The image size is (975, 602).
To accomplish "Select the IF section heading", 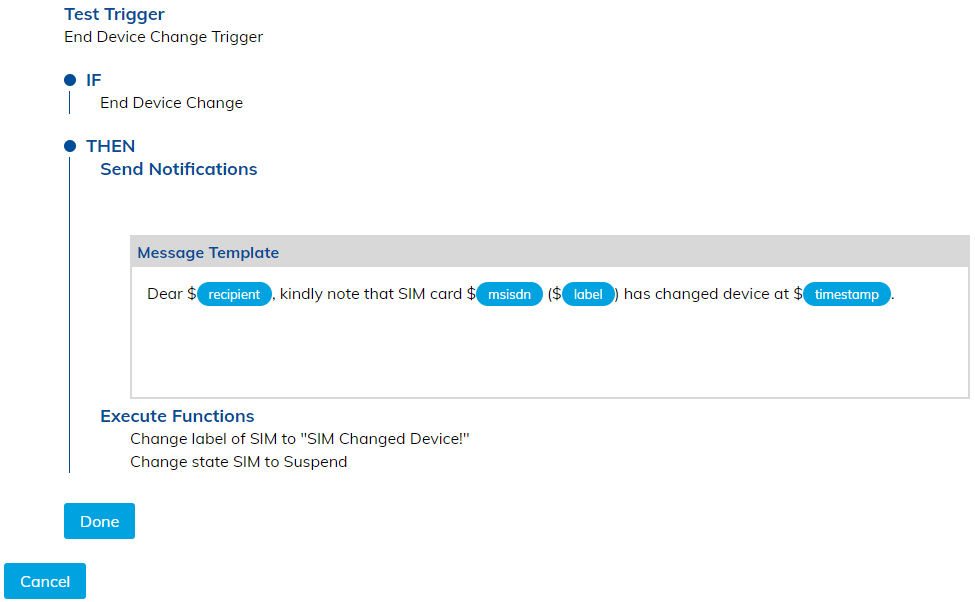I will [x=93, y=80].
